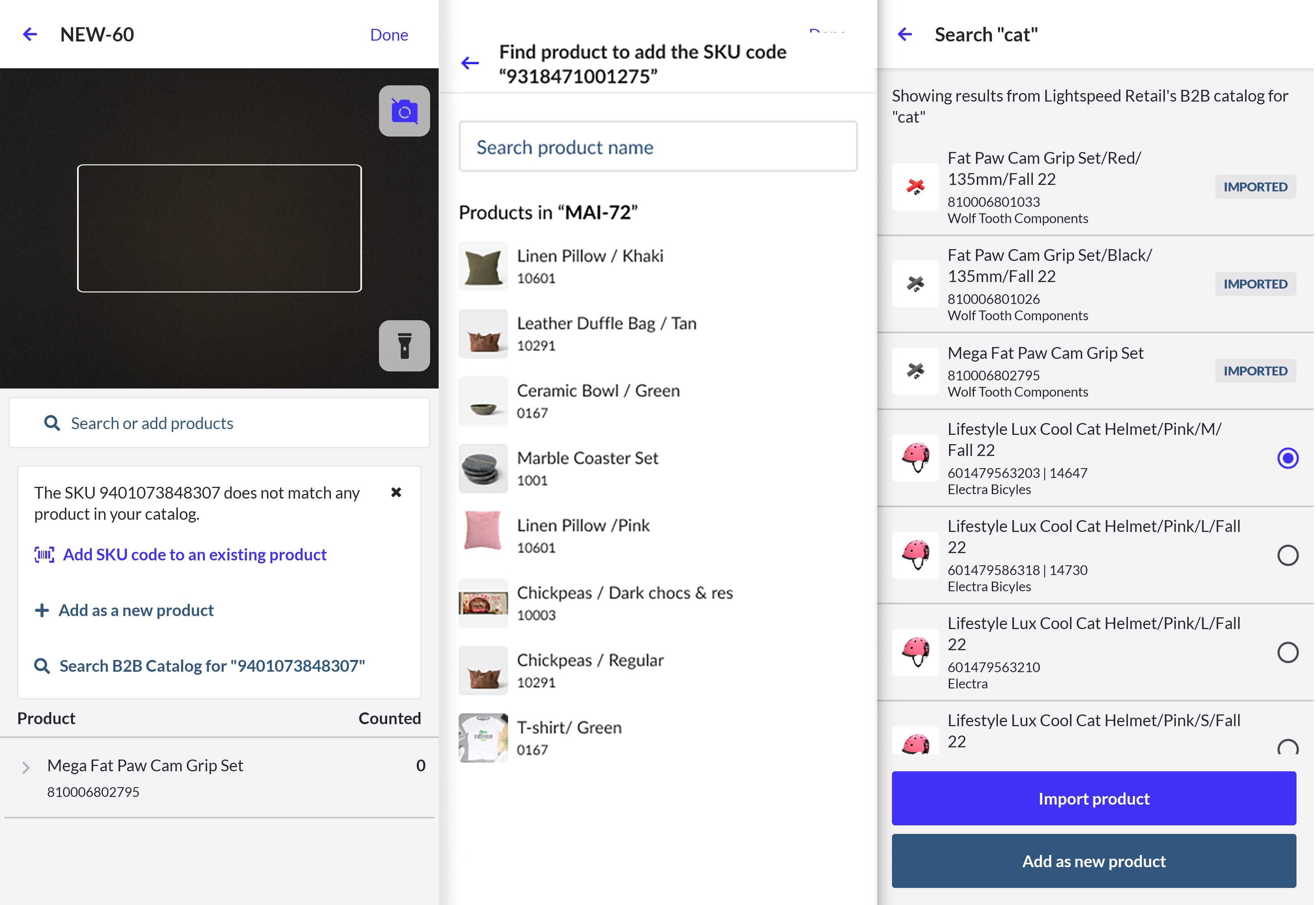Click the Done link on NEW-60 header
Image resolution: width=1316 pixels, height=905 pixels.
pyautogui.click(x=389, y=35)
